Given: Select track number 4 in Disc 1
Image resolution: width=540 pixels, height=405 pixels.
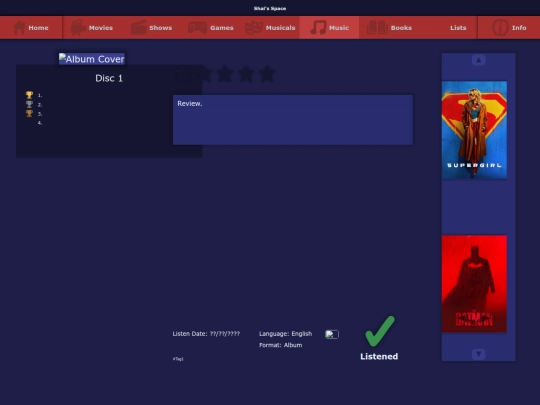Looking at the screenshot, I should pos(40,123).
